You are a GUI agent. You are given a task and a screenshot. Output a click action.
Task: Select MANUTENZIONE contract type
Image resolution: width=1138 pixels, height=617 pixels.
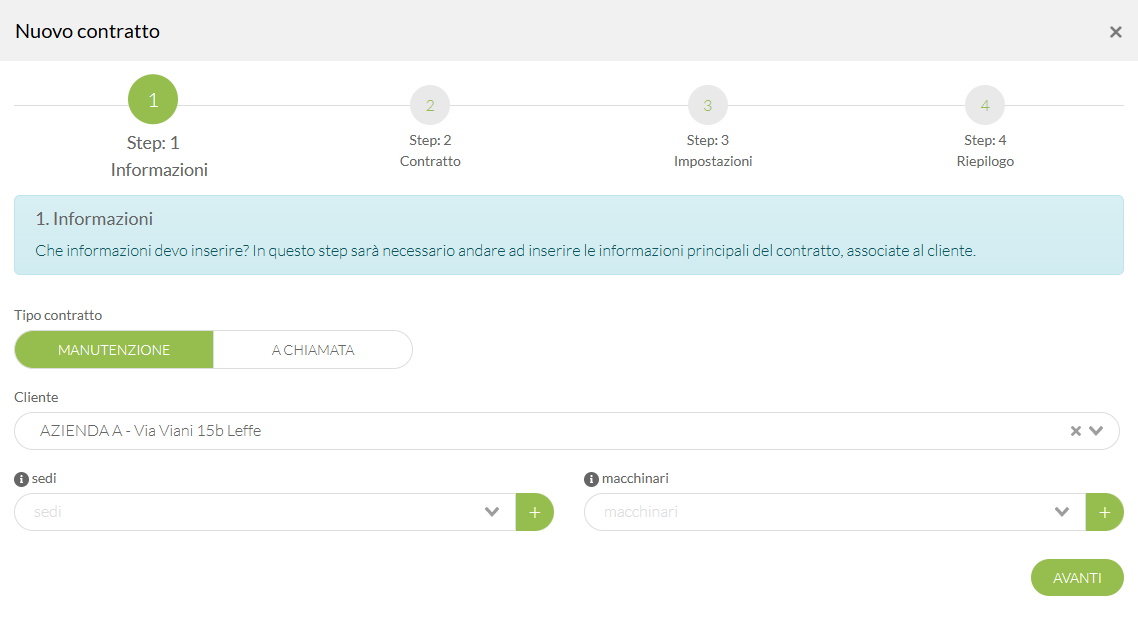pyautogui.click(x=114, y=350)
